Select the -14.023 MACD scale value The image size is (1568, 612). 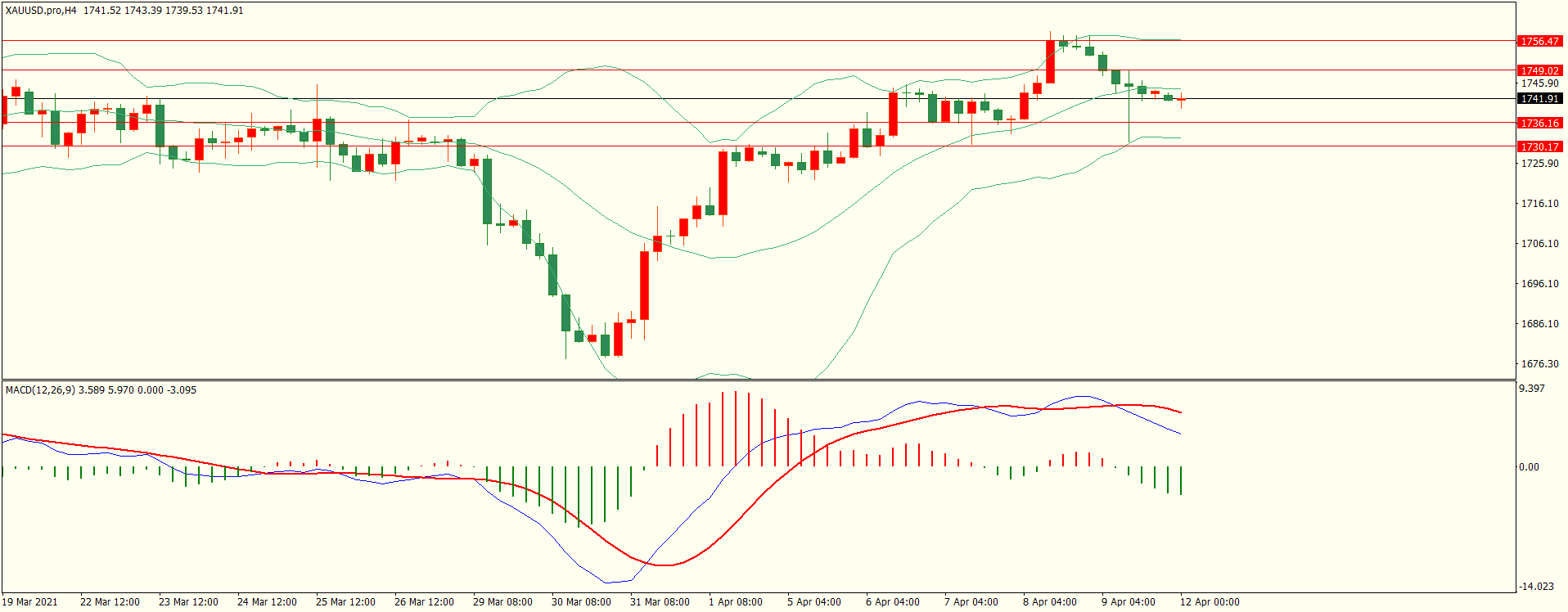(1535, 586)
